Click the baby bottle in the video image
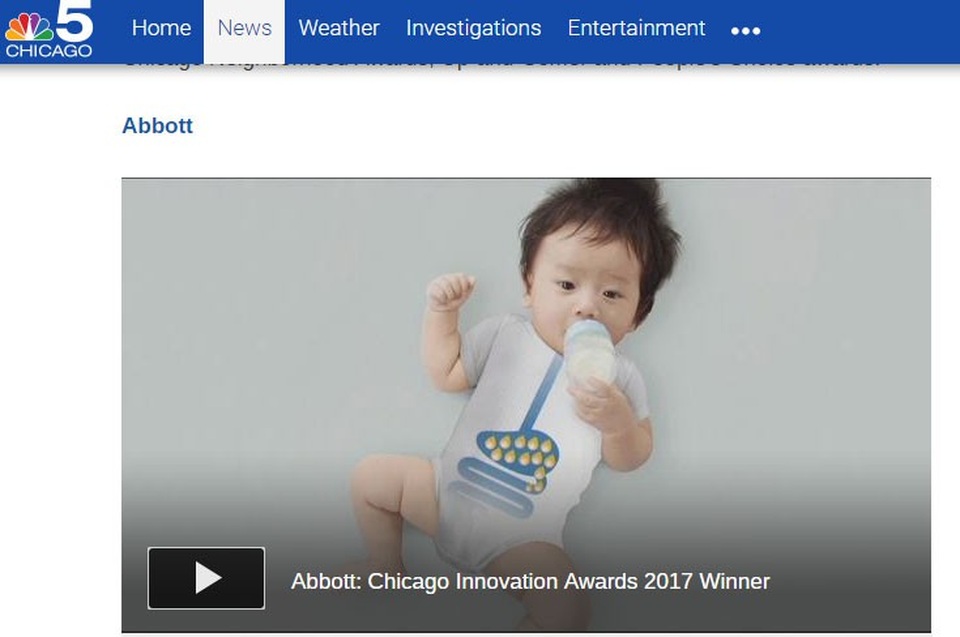The image size is (960, 637). 590,352
